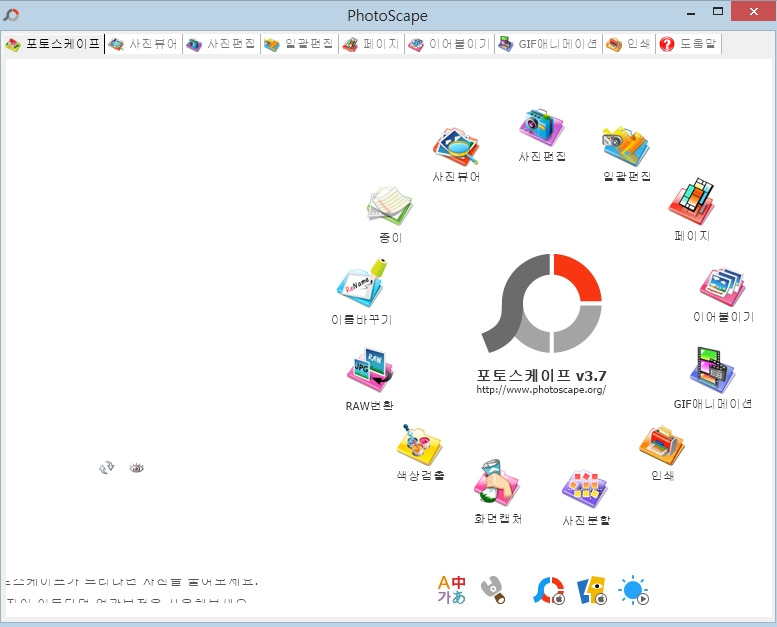The height and width of the screenshot is (627, 777).
Task: Open the RAW변환 converter icon
Action: pyautogui.click(x=370, y=370)
